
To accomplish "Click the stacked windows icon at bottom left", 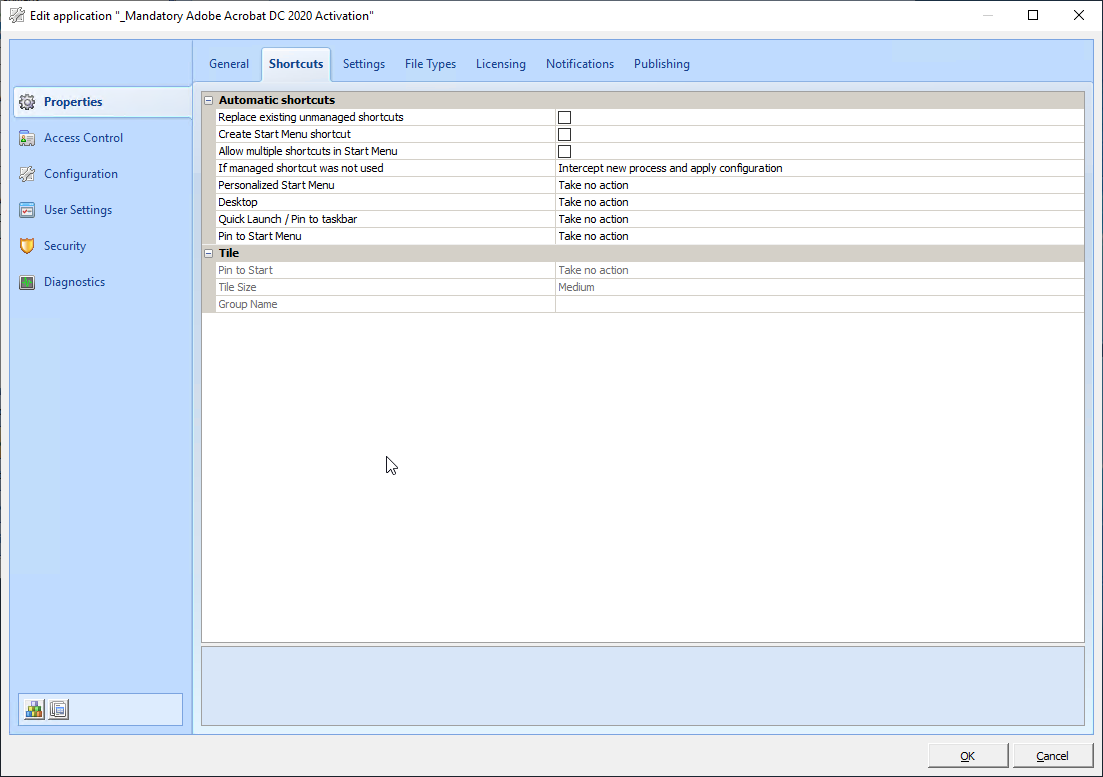I will (x=59, y=709).
